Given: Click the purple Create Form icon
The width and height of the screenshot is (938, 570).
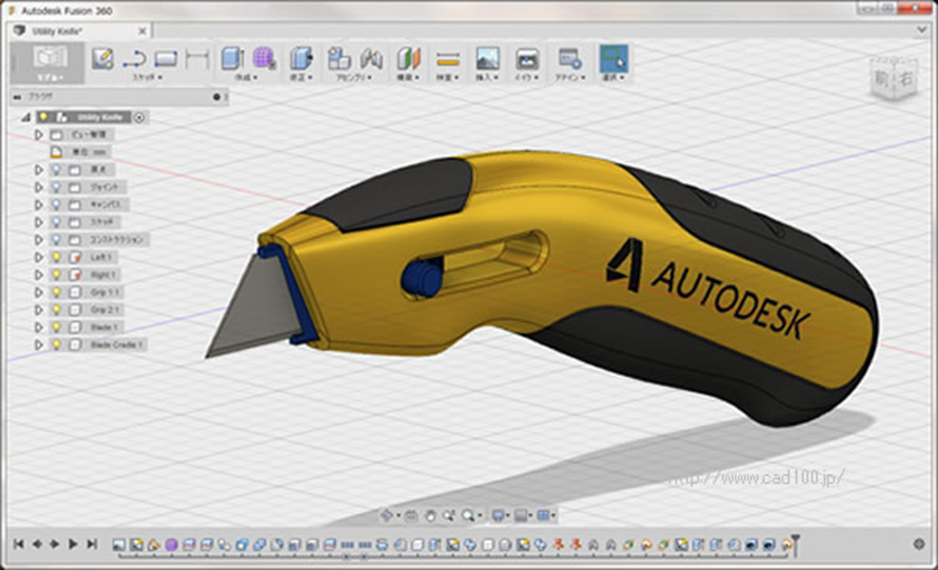Looking at the screenshot, I should pyautogui.click(x=263, y=59).
